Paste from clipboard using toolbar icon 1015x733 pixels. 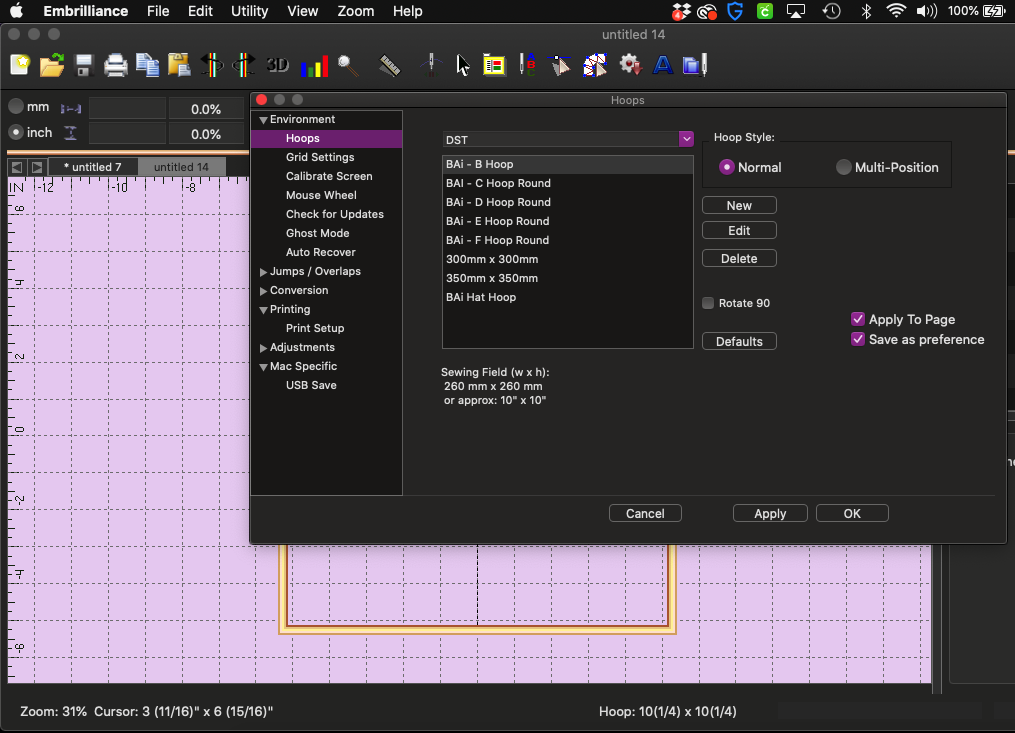[x=179, y=65]
